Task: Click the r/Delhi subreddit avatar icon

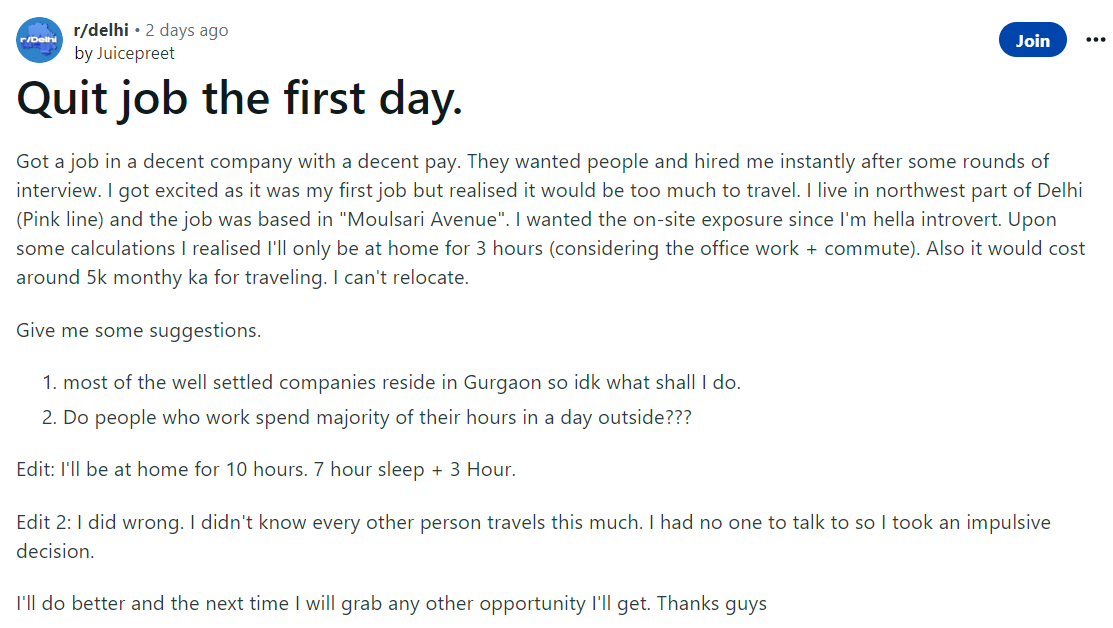Action: (x=40, y=40)
